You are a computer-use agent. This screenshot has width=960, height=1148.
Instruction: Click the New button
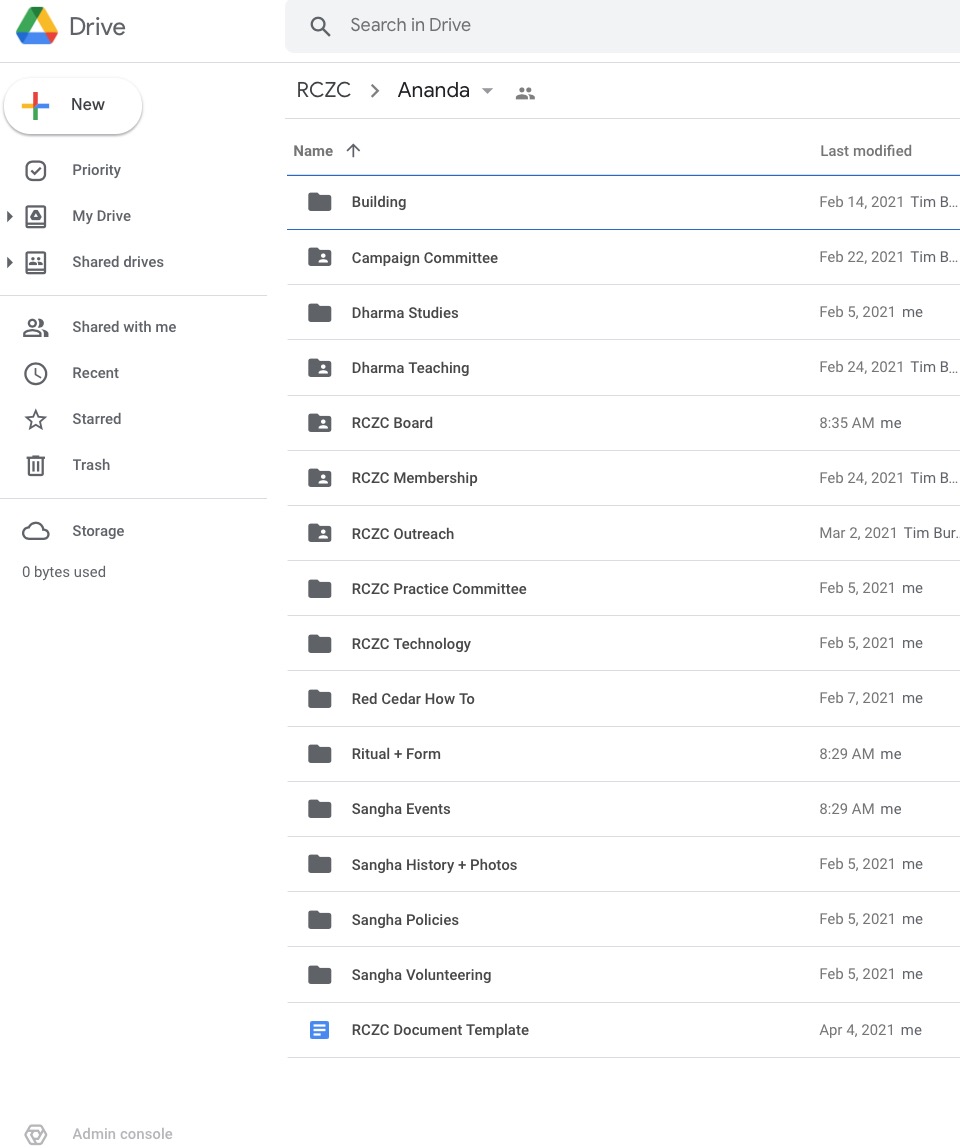pos(73,105)
